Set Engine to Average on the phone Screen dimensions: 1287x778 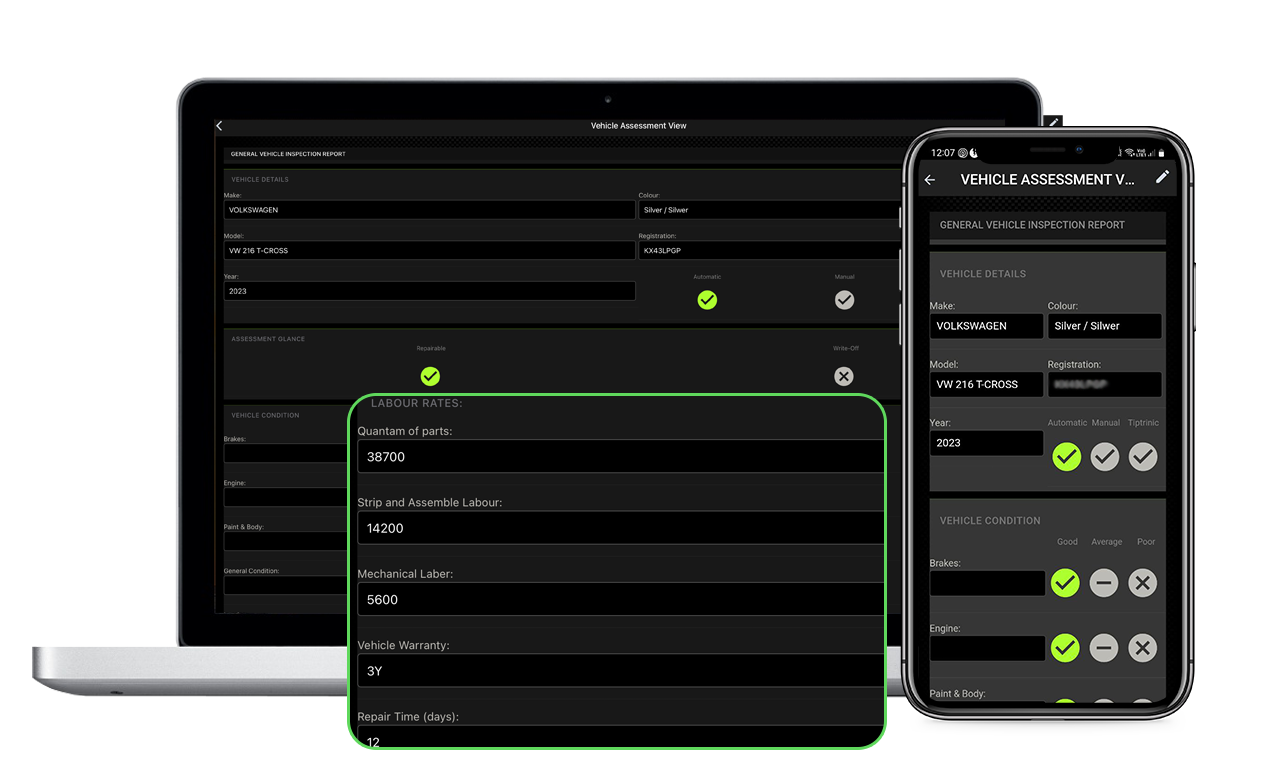pyautogui.click(x=1104, y=648)
